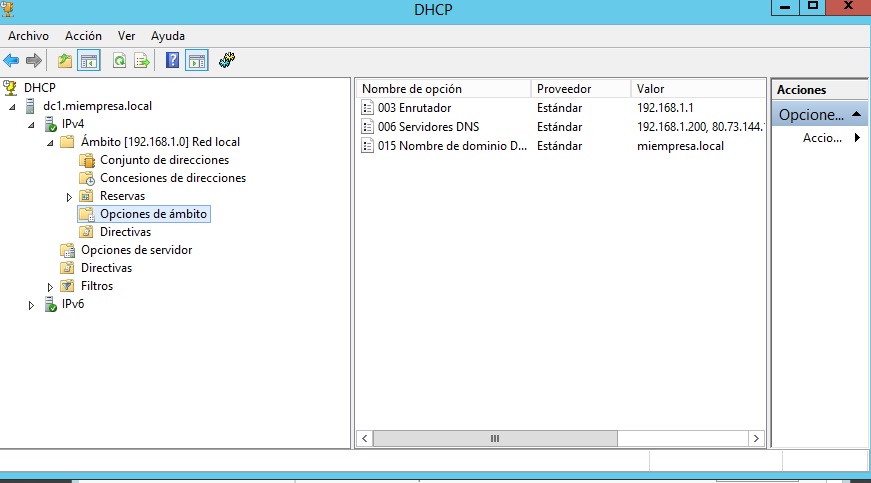This screenshot has height=483, width=871.
Task: Click the DHCP configure options toolbar icon
Action: pos(227,61)
